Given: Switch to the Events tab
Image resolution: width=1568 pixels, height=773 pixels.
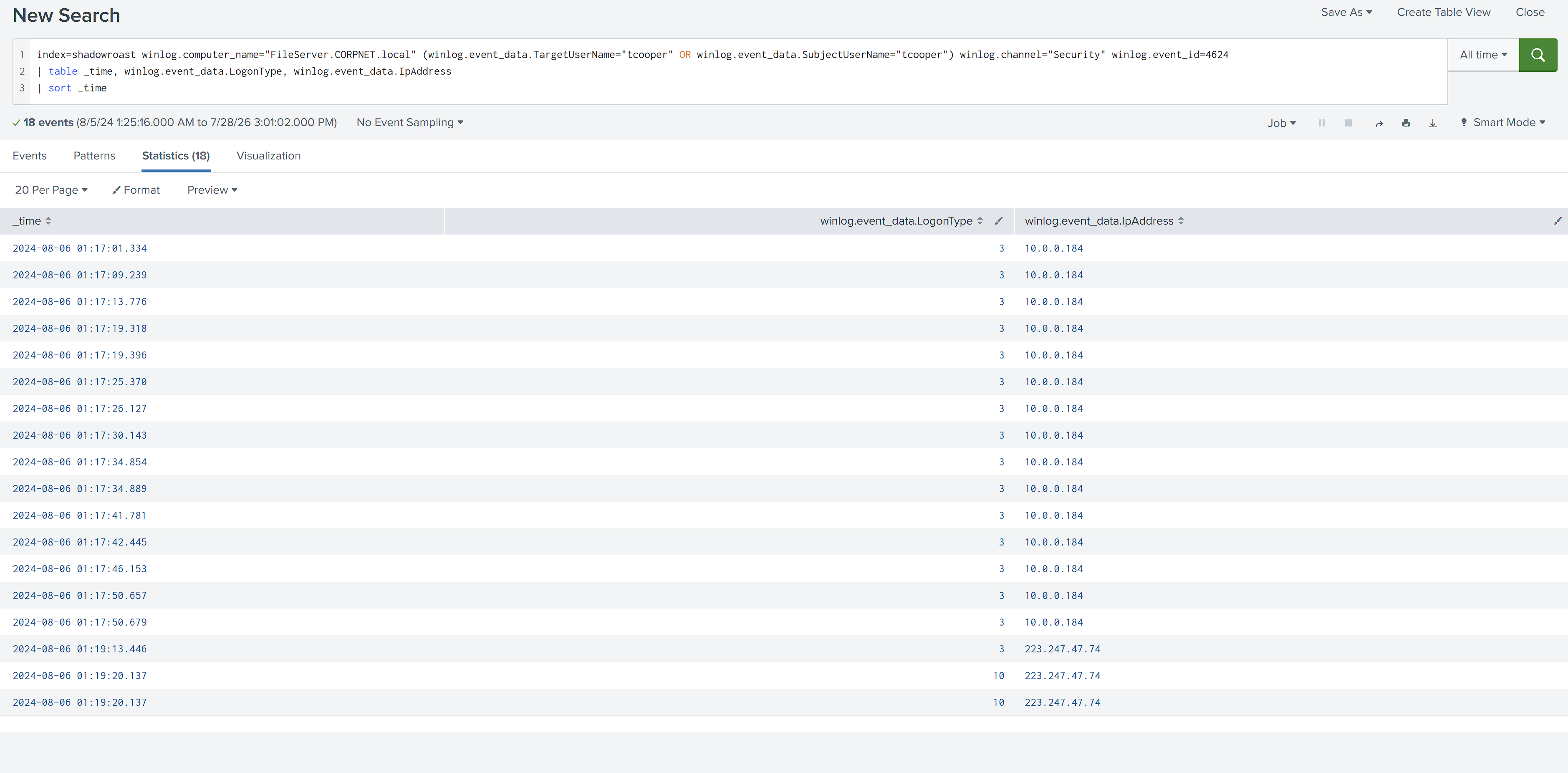Looking at the screenshot, I should (x=29, y=156).
